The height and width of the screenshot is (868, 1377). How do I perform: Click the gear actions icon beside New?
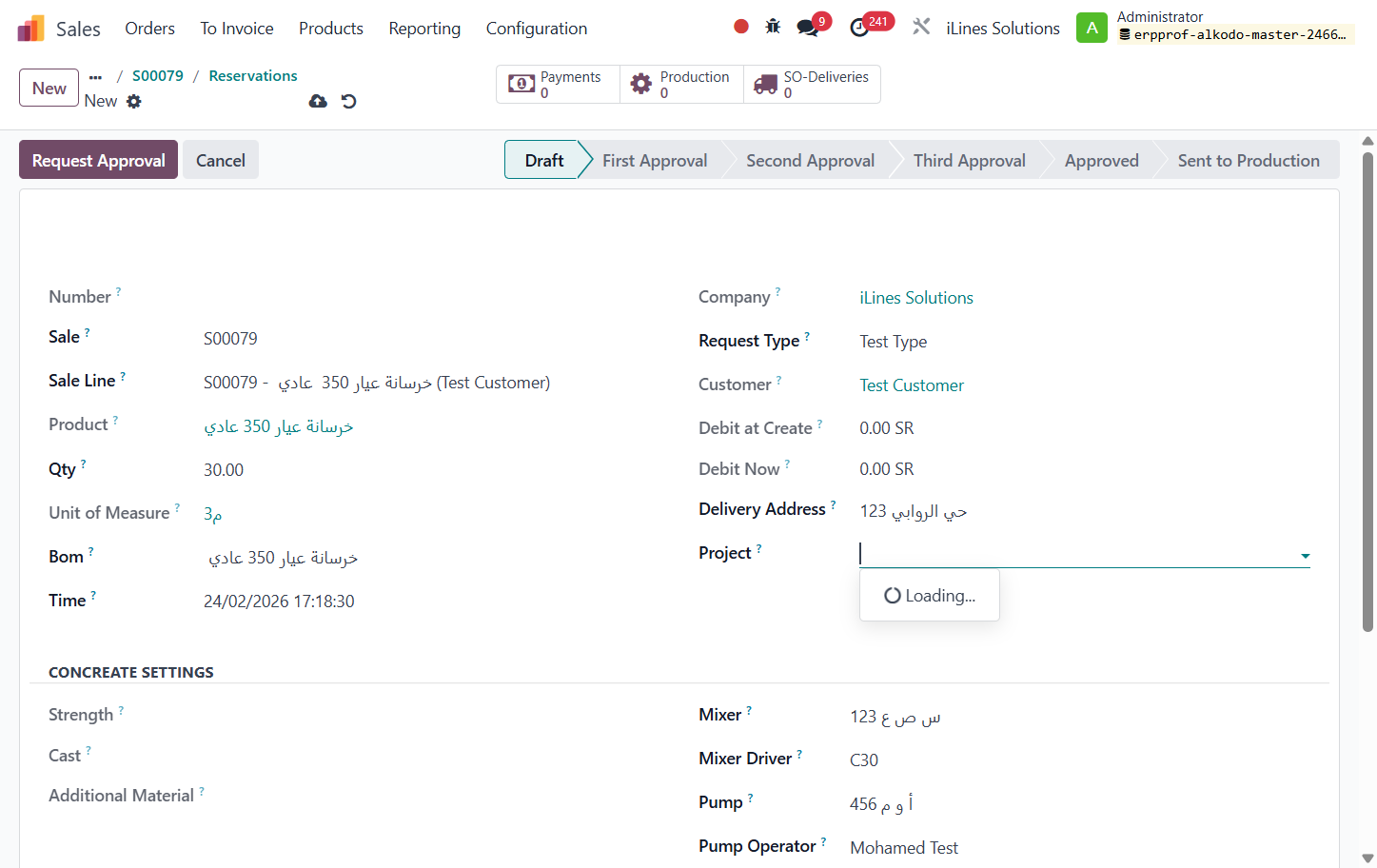tap(134, 101)
